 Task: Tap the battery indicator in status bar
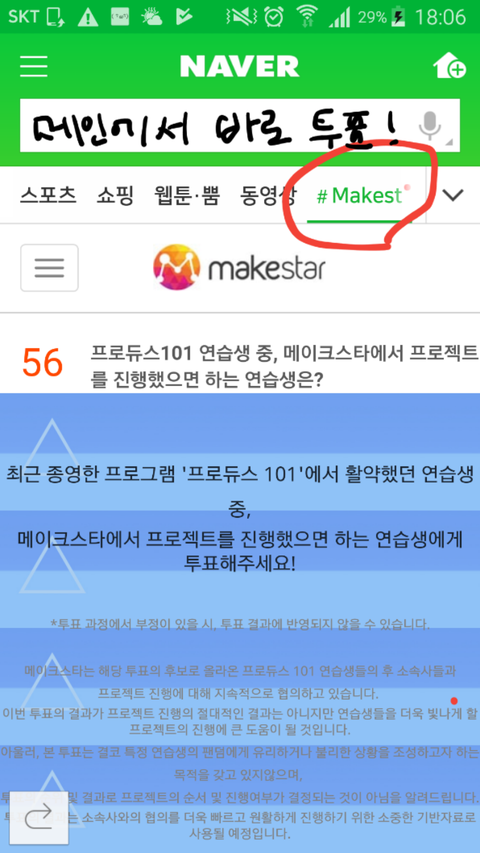point(399,17)
